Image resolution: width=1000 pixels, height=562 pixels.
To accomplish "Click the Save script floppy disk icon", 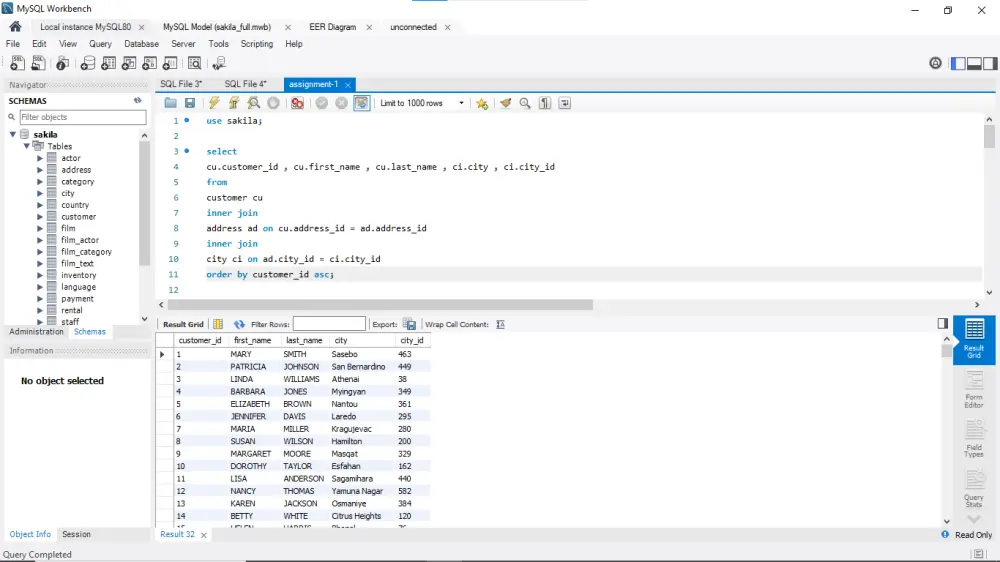I will click(x=189, y=103).
